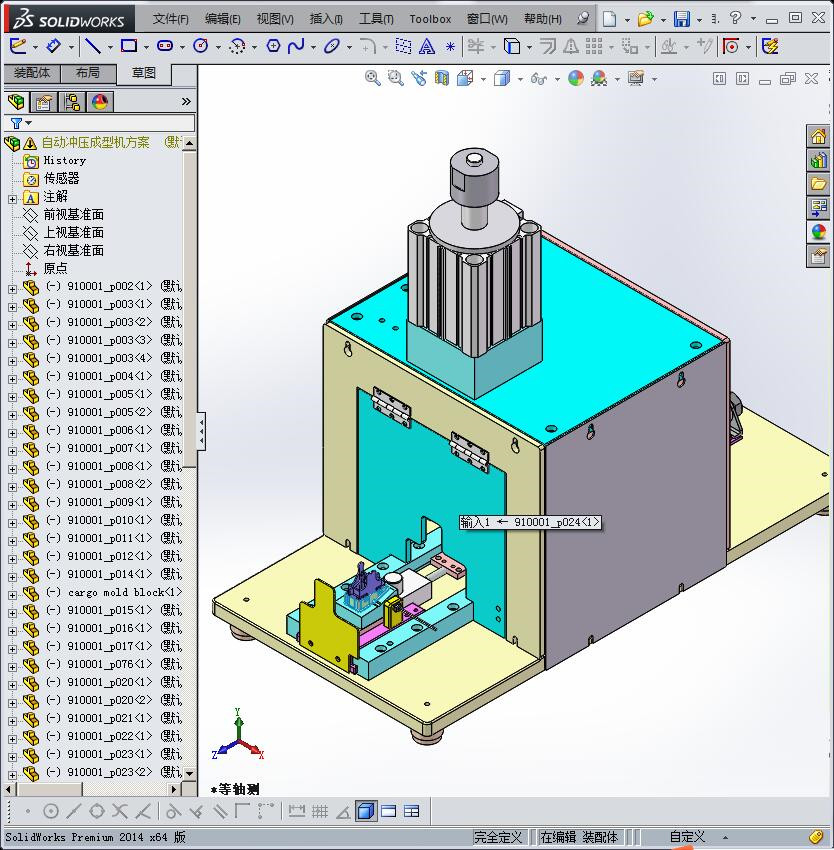Collapse the left panel via splitter handle
Viewport: 834px width, 850px height.
pyautogui.click(x=201, y=431)
